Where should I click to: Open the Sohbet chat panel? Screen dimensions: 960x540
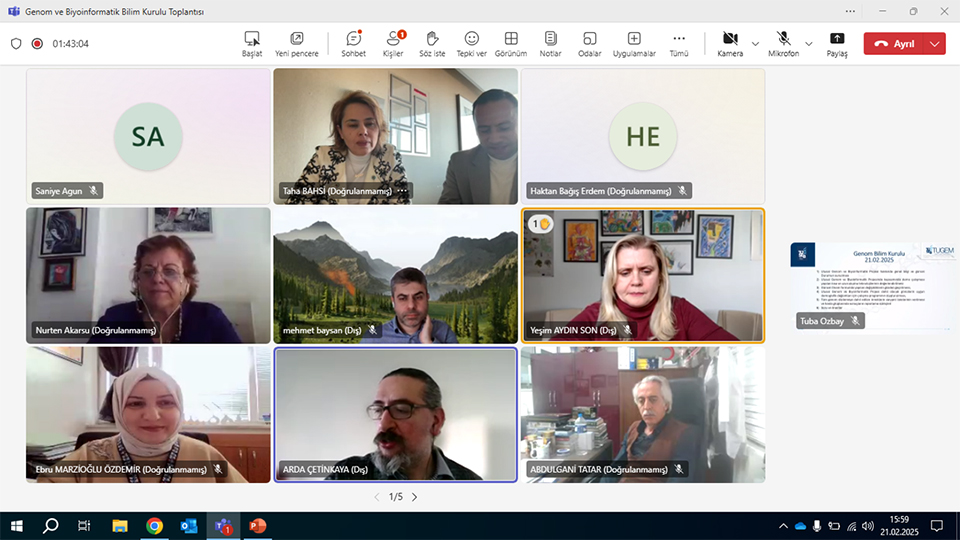click(353, 43)
